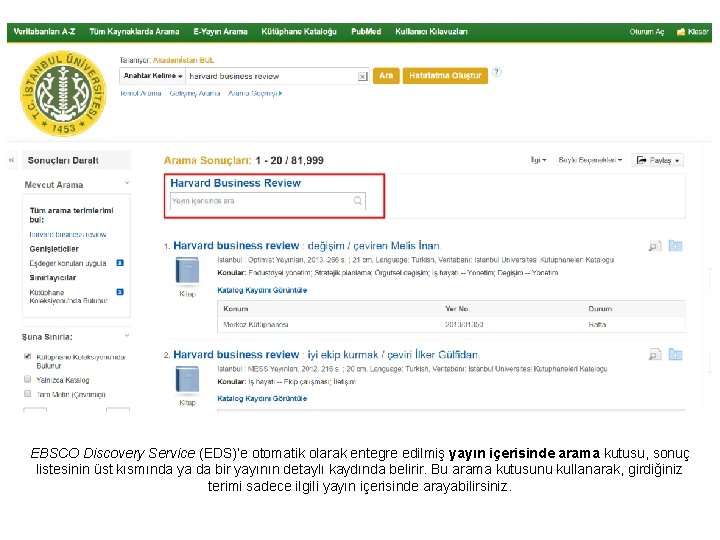
Task: Remove the Kütüphane Koleksiyonu'nda Bulunur limiter
Action: [120, 292]
